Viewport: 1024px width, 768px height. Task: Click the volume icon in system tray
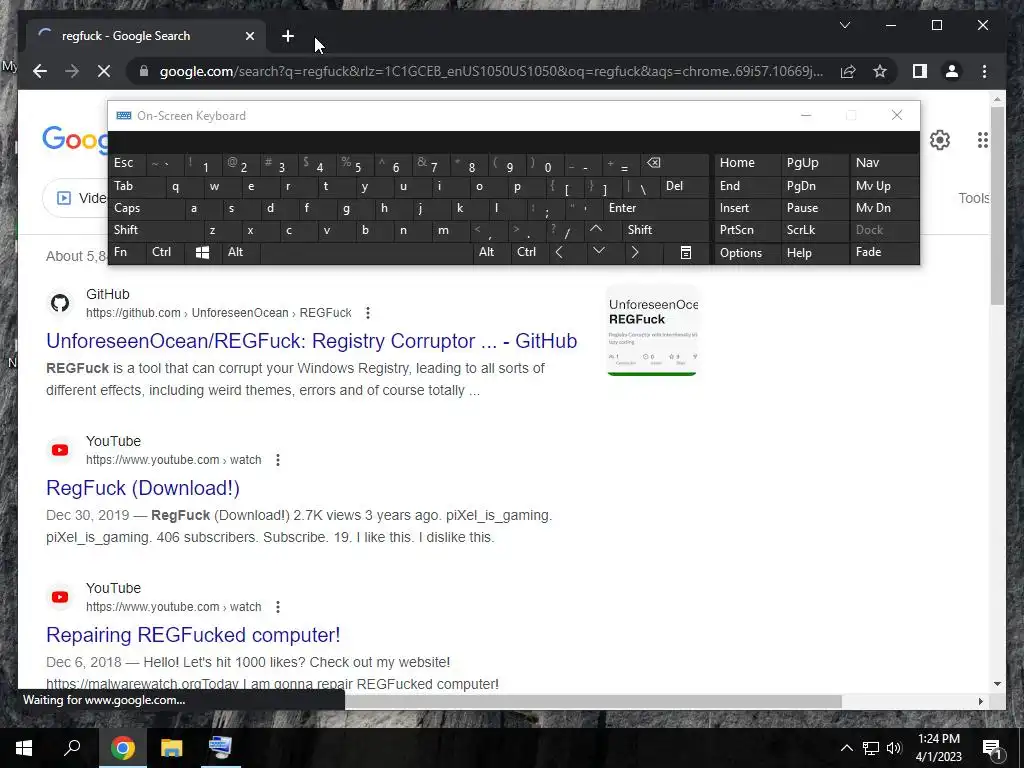point(894,748)
